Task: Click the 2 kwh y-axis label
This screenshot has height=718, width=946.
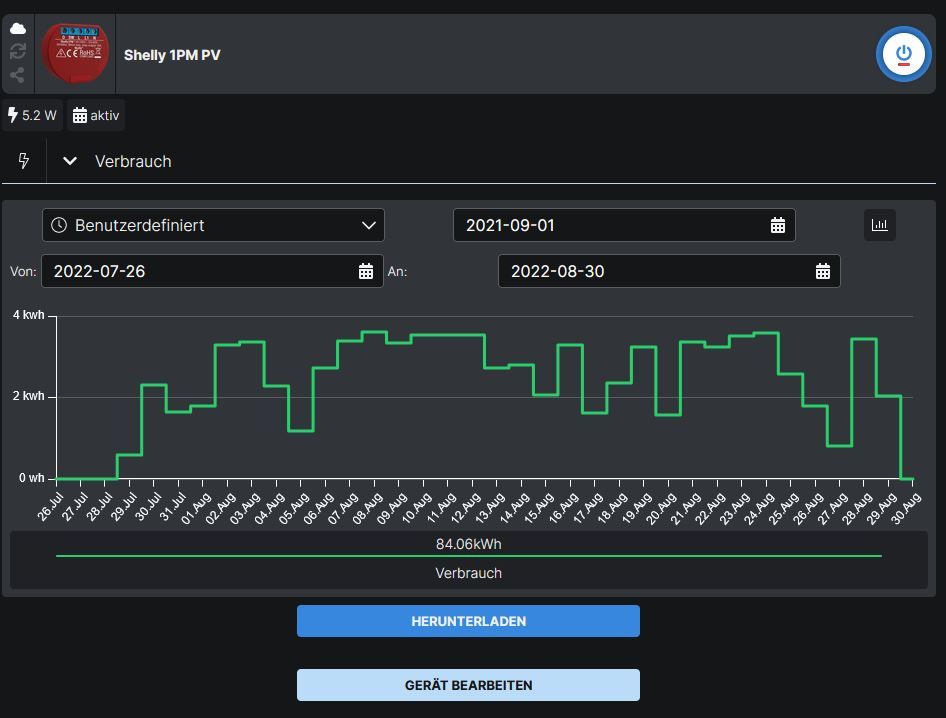Action: click(x=28, y=396)
